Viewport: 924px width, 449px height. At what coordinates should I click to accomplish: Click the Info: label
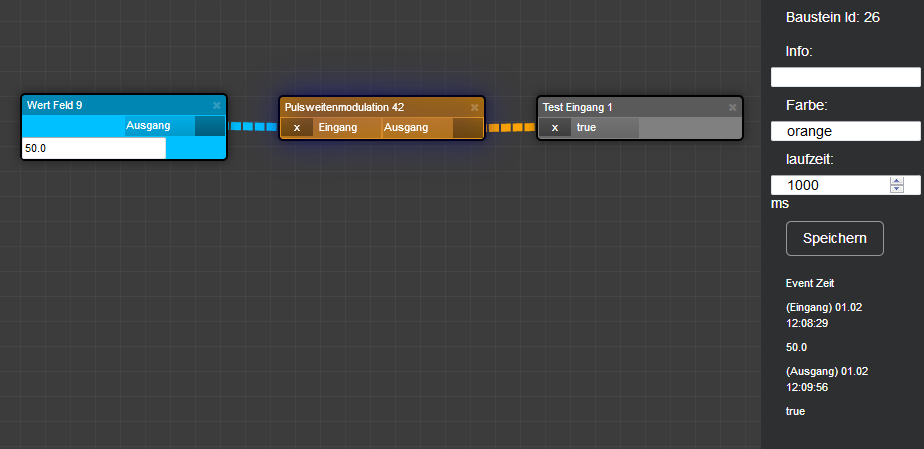799,51
